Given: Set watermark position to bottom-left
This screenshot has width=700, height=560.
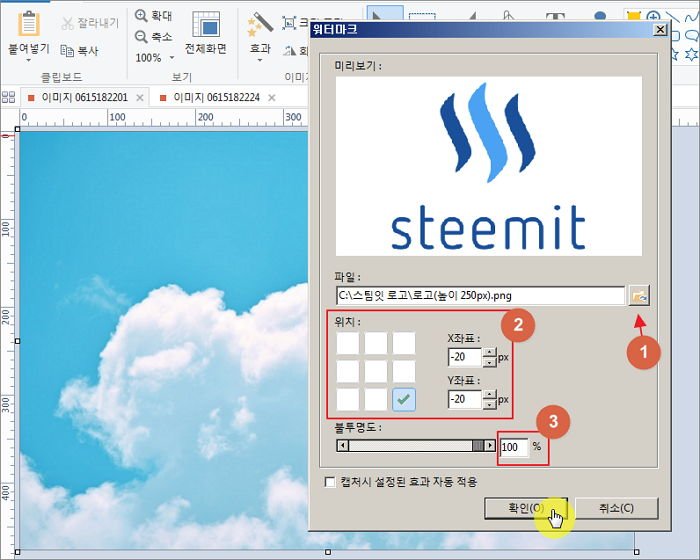Looking at the screenshot, I should point(347,399).
